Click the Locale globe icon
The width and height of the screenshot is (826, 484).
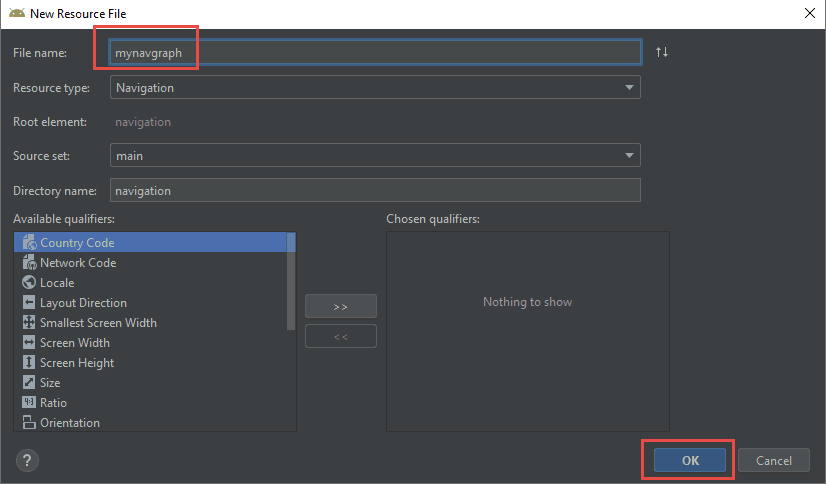point(28,283)
